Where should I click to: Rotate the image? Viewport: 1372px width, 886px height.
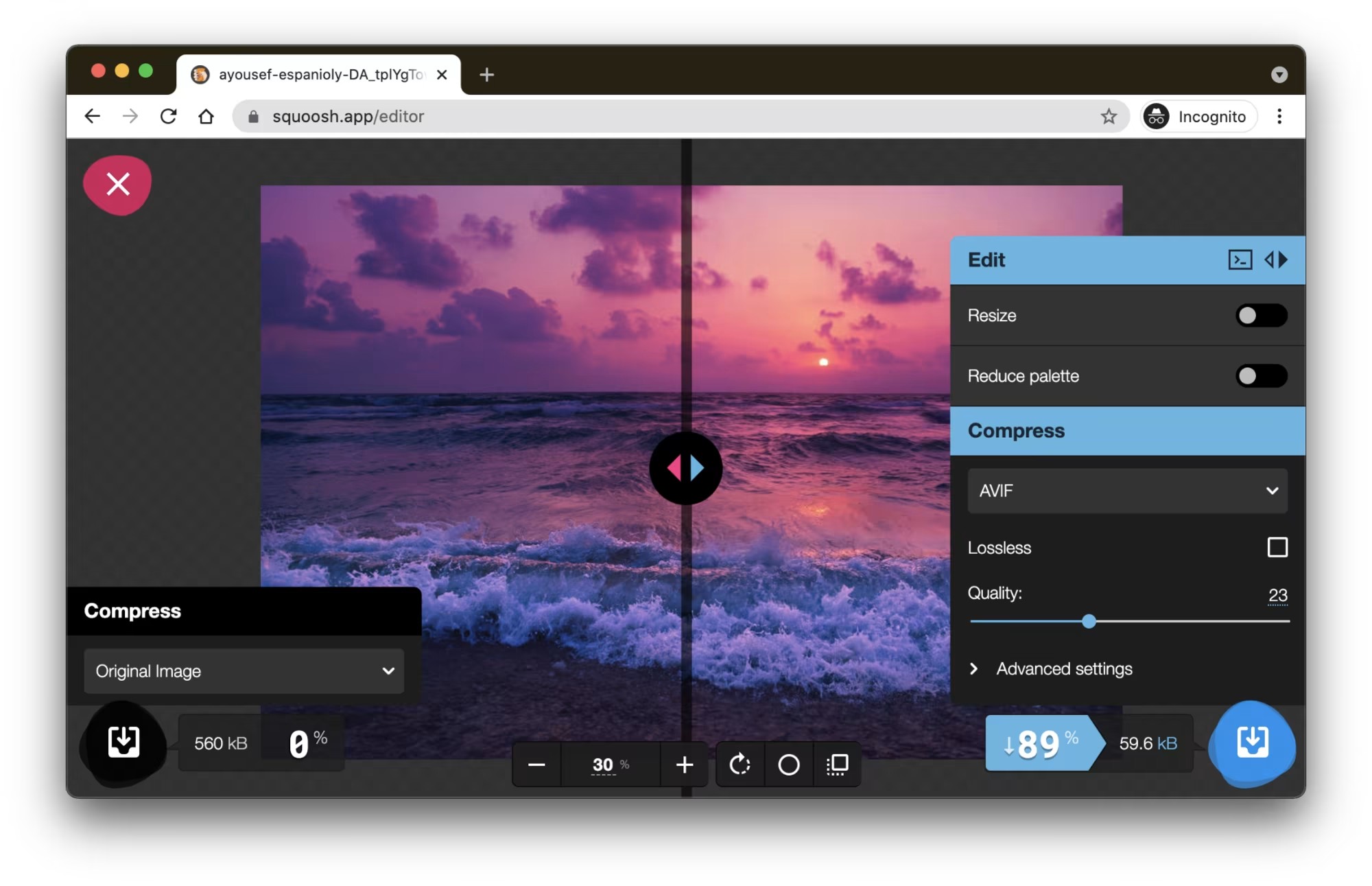tap(740, 765)
